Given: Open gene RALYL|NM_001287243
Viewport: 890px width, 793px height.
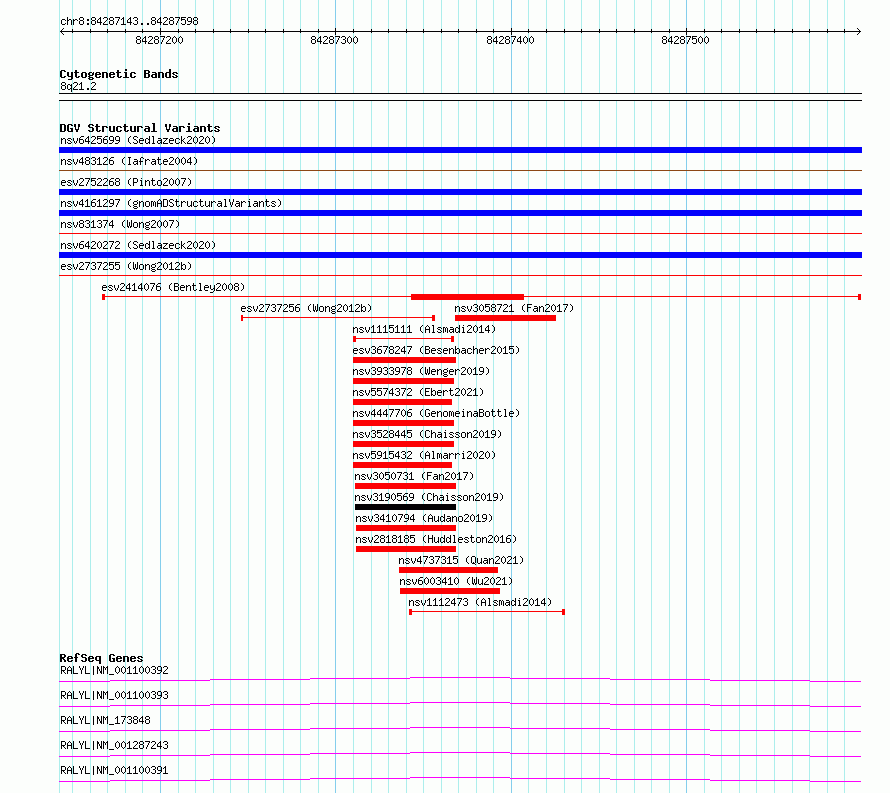Looking at the screenshot, I should click(114, 745).
